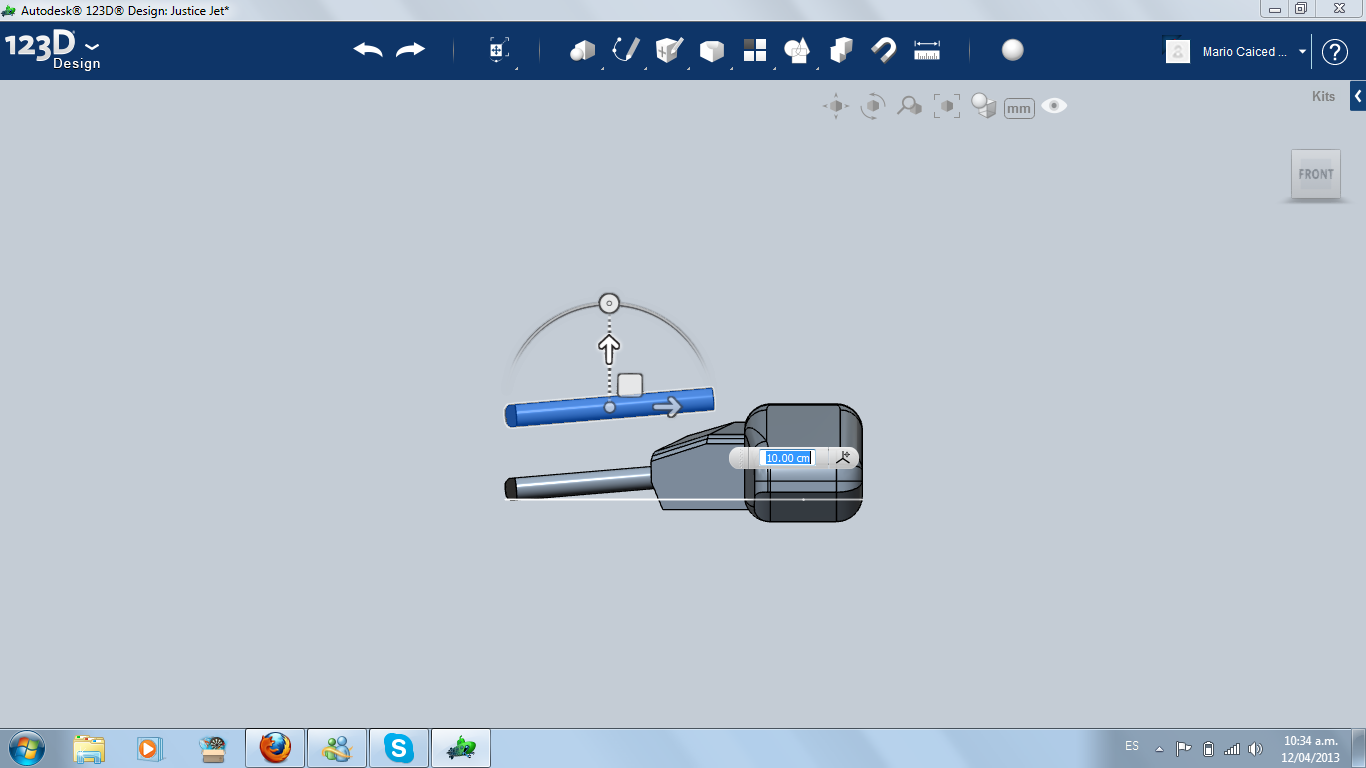Select the Pan navigation tool
1366x768 pixels.
pos(836,106)
